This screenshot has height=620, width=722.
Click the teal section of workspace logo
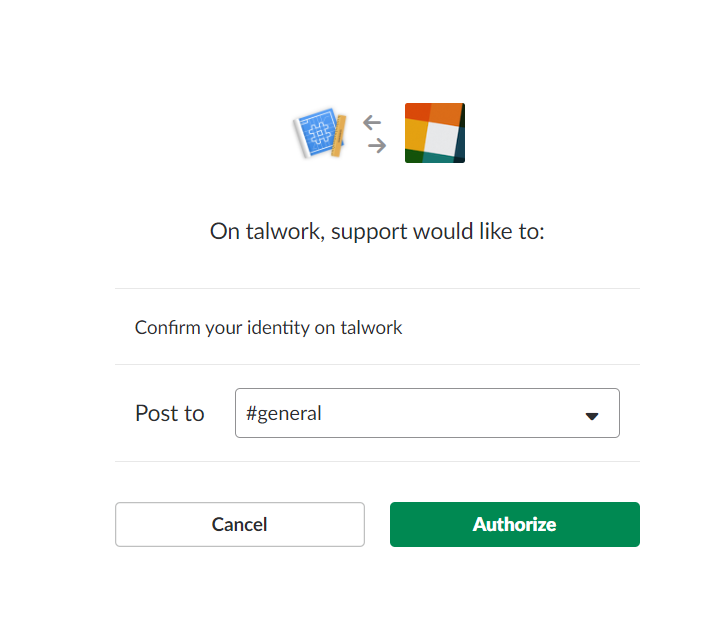[x=440, y=158]
